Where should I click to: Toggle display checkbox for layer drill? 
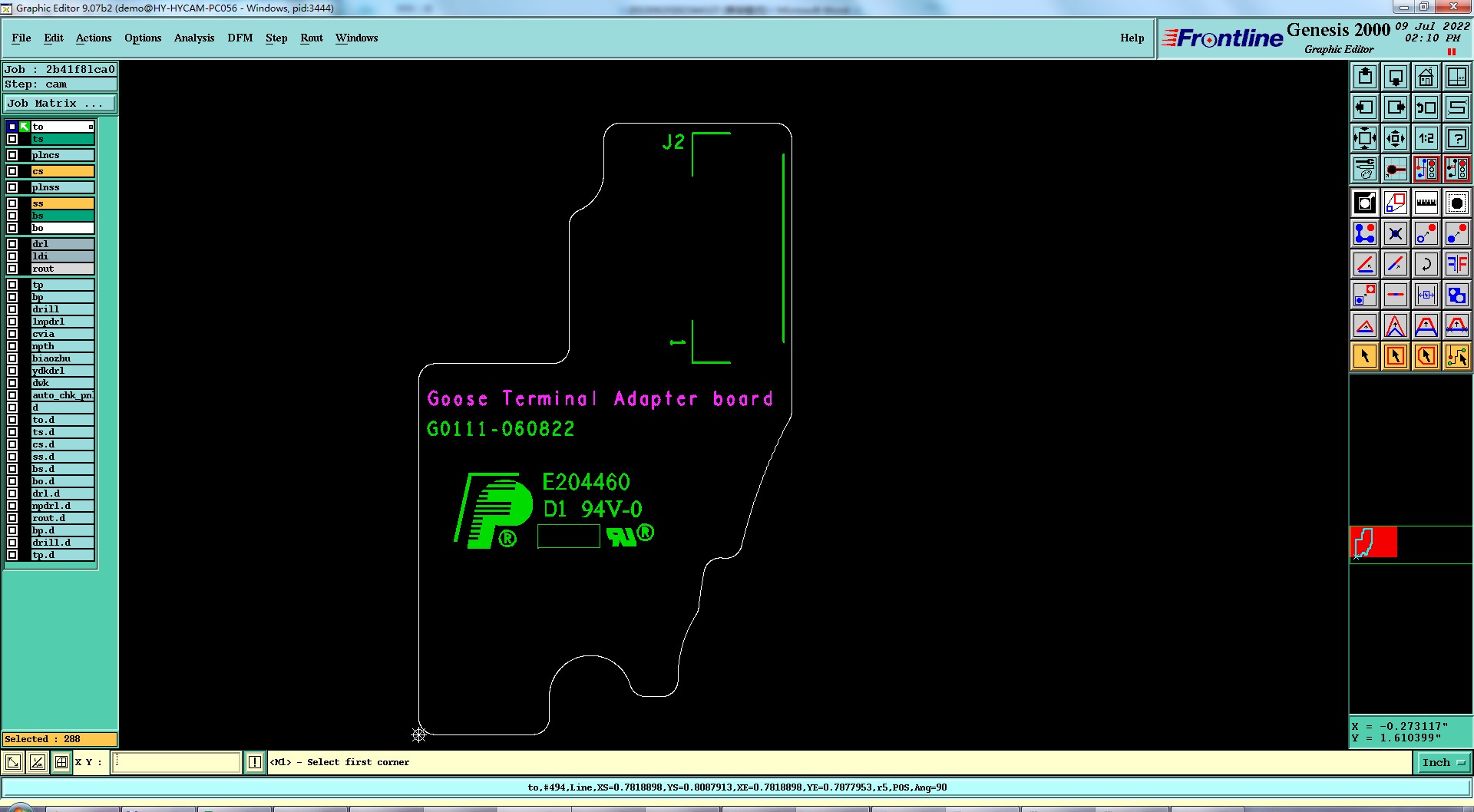[x=12, y=309]
